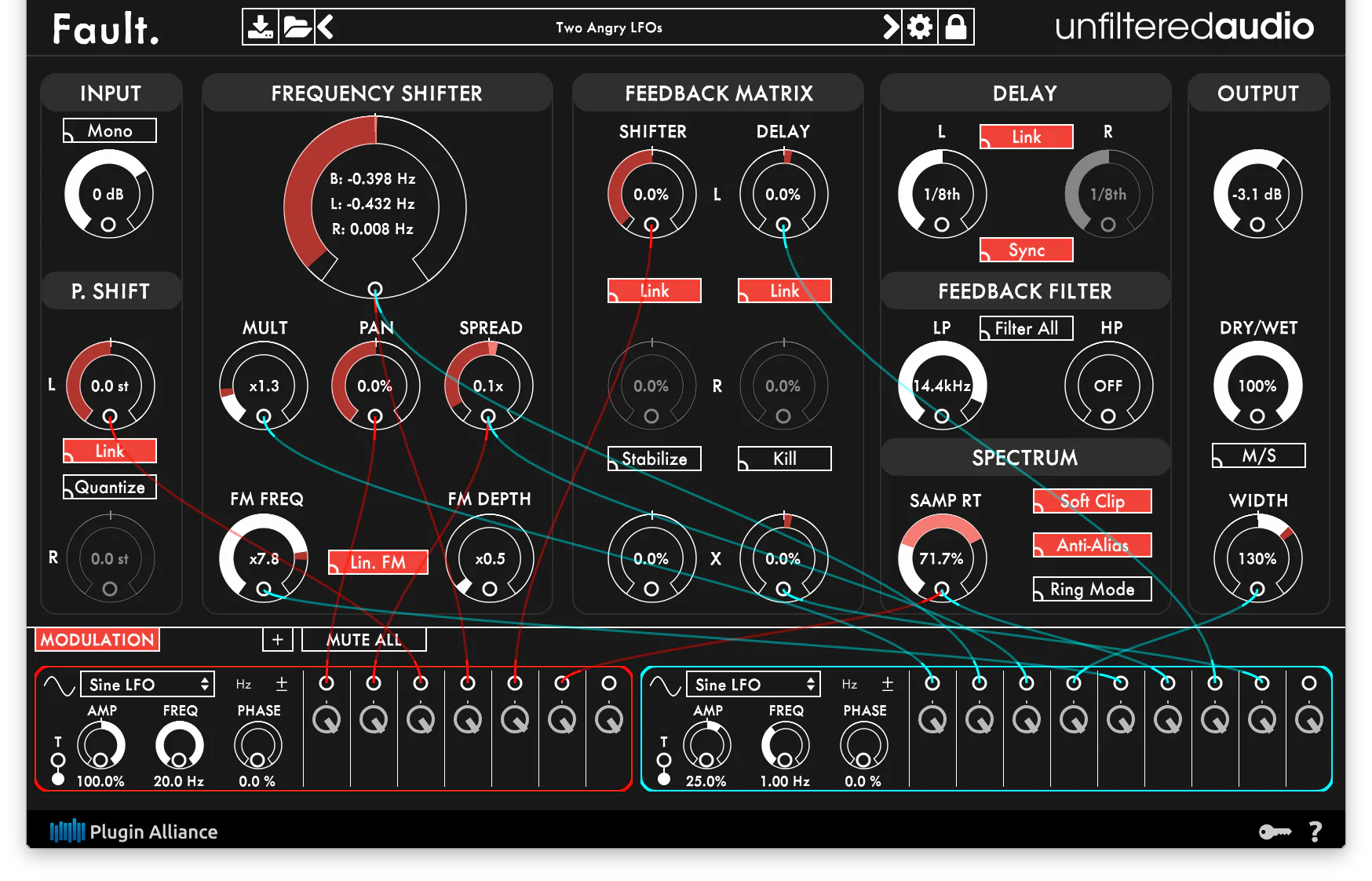The image size is (1372, 881).
Task: Click the save preset icon
Action: (x=261, y=26)
